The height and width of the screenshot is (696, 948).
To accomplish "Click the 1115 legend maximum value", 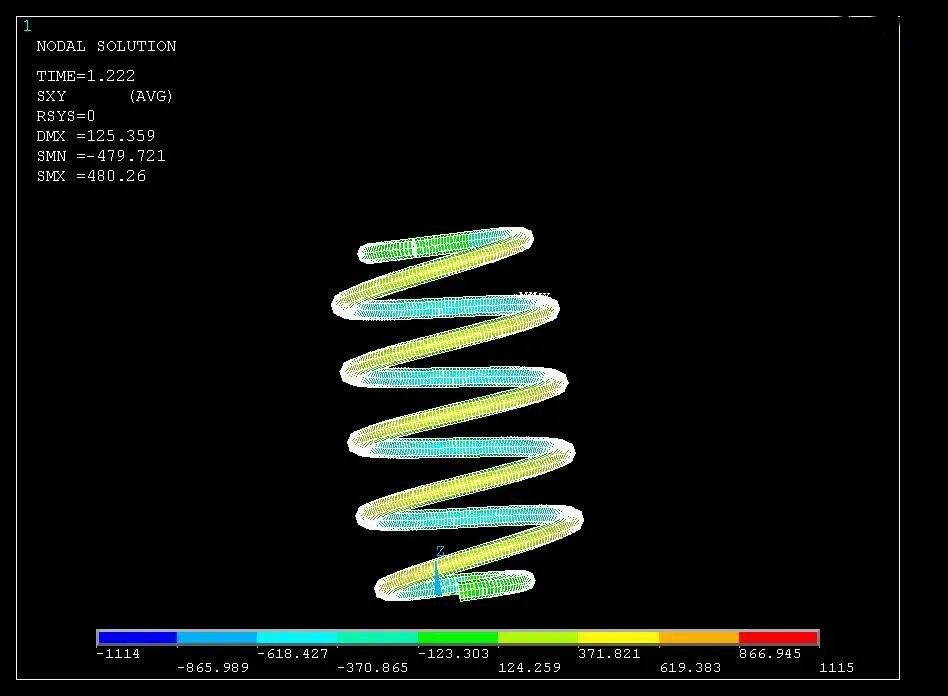I will [836, 667].
